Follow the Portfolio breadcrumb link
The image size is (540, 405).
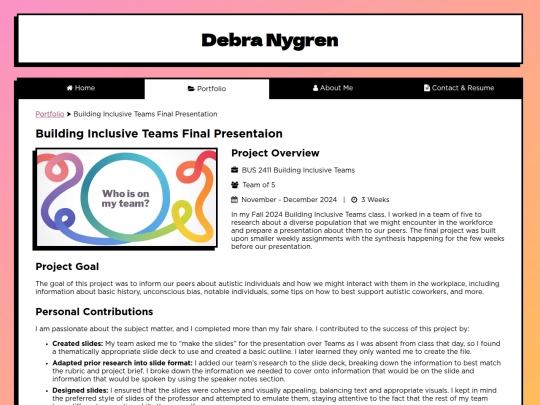click(x=50, y=114)
